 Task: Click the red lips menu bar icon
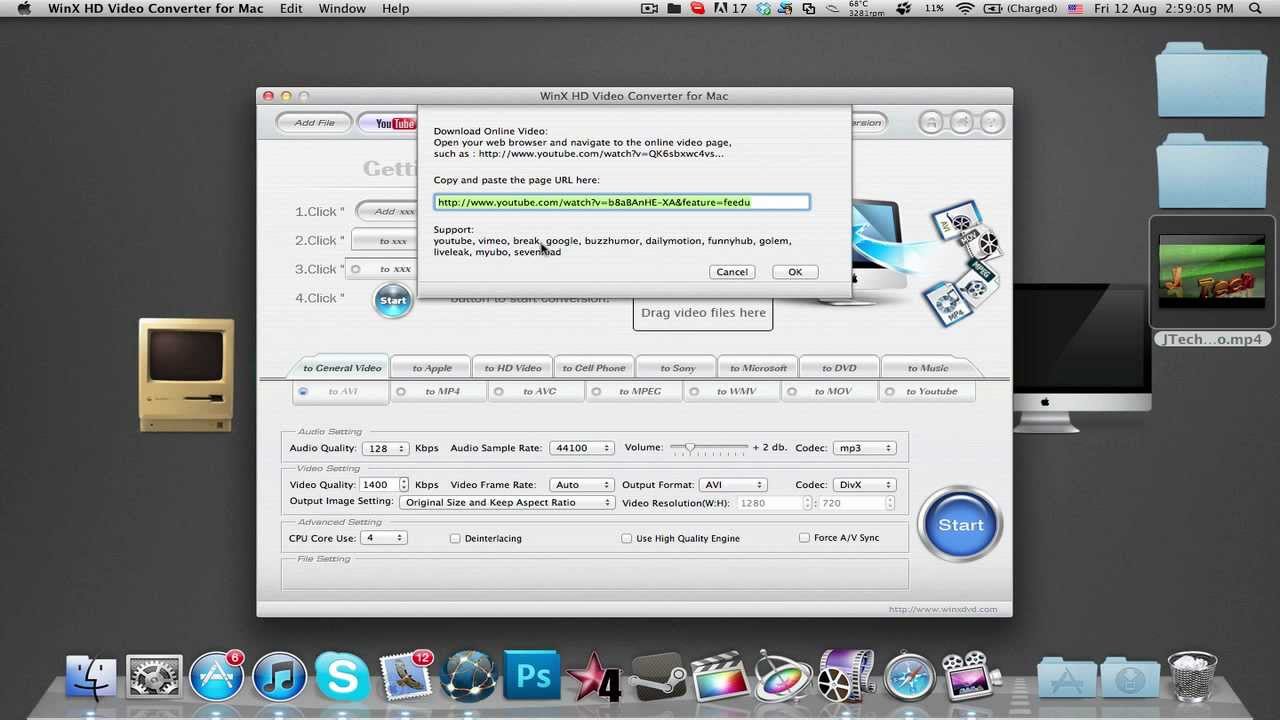coord(697,8)
